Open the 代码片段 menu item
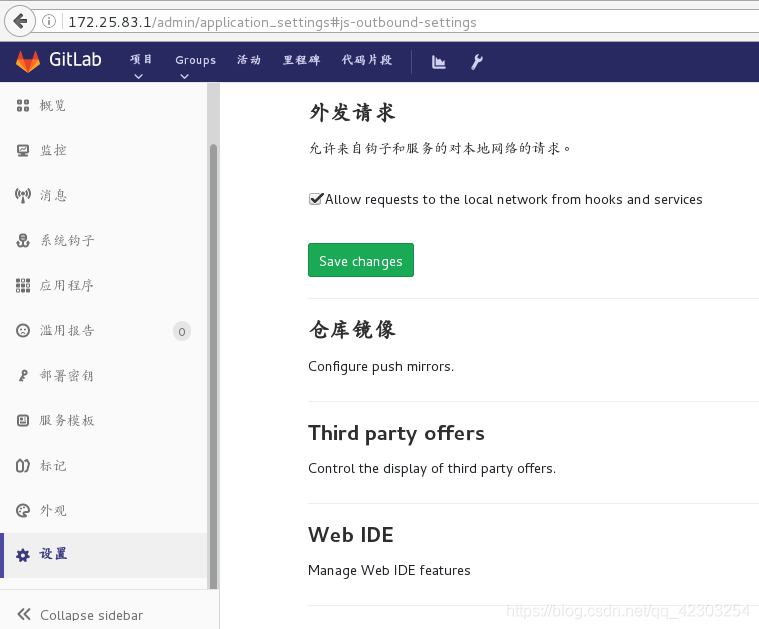The image size is (759, 629). [x=367, y=60]
